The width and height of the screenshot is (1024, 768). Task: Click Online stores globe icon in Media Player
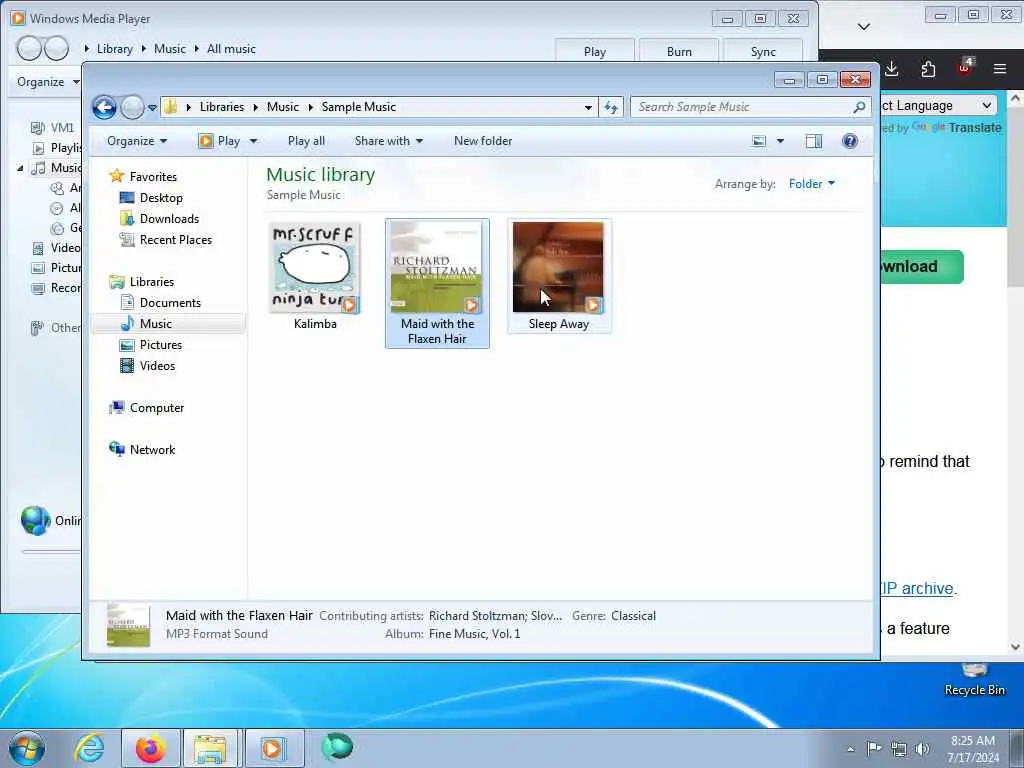pyautogui.click(x=35, y=520)
